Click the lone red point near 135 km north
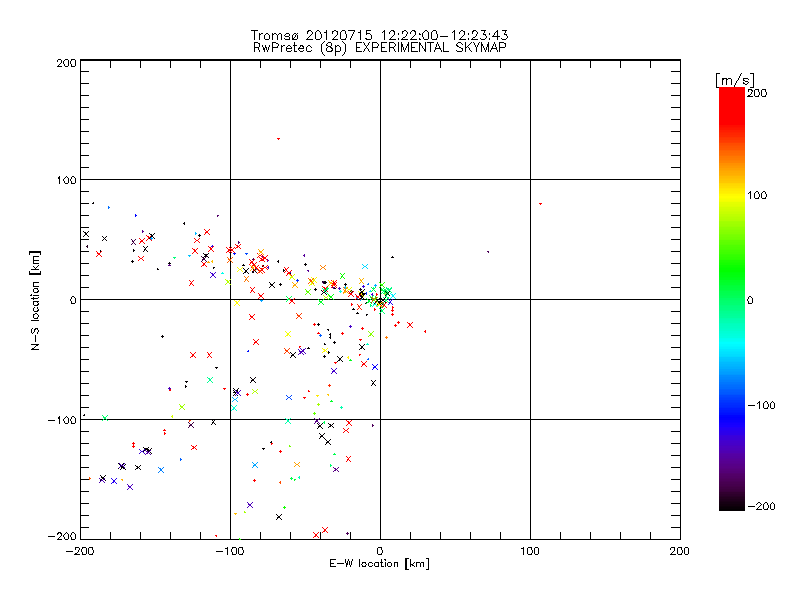 pyautogui.click(x=278, y=139)
